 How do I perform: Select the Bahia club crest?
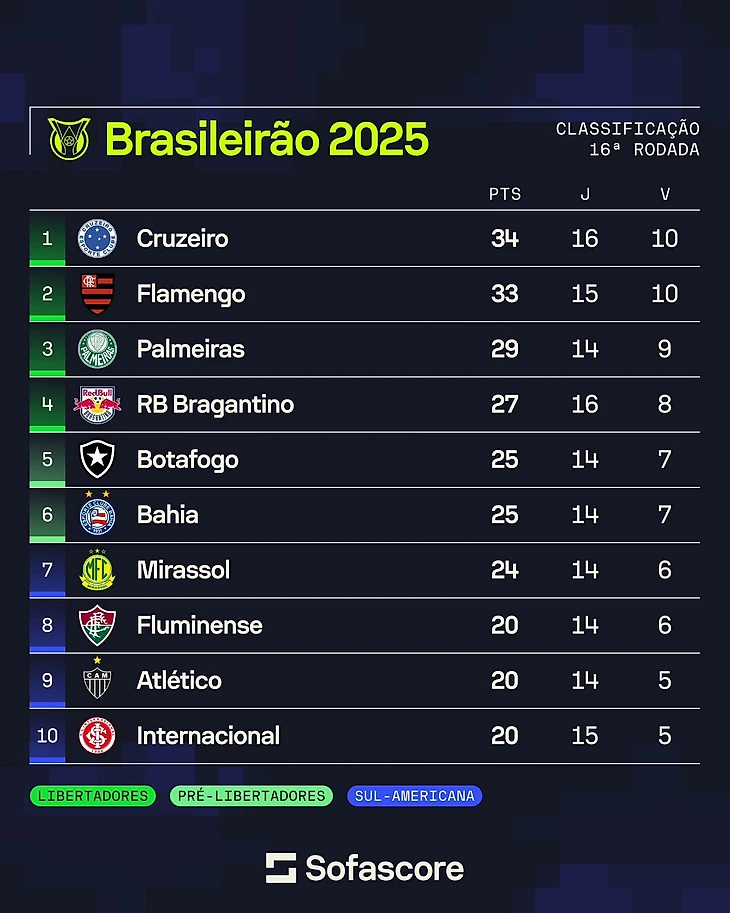pos(97,514)
